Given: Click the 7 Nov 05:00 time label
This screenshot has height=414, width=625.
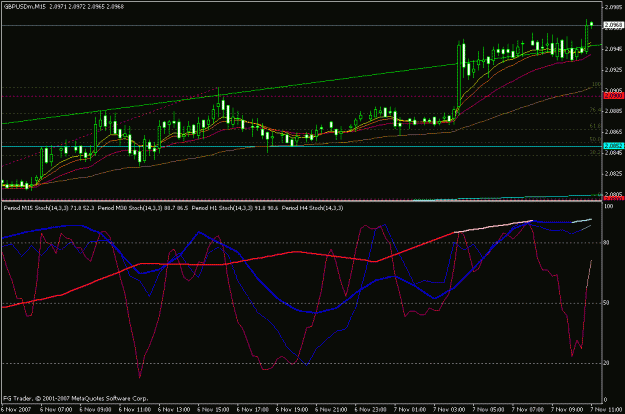Looking at the screenshot, I should (x=489, y=410).
